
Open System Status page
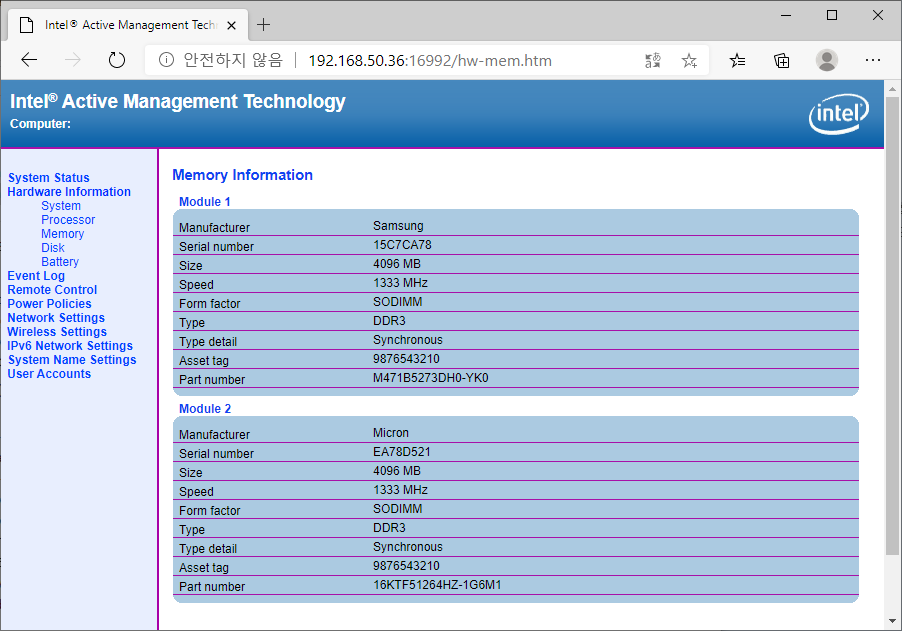(48, 178)
